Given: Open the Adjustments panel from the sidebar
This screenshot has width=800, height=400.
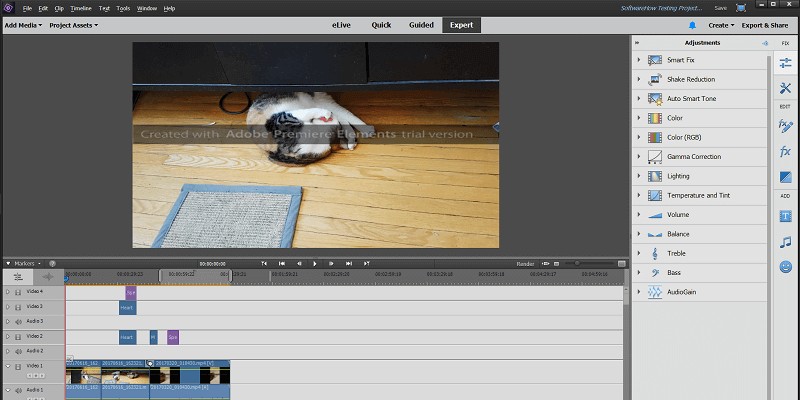Looking at the screenshot, I should click(785, 64).
